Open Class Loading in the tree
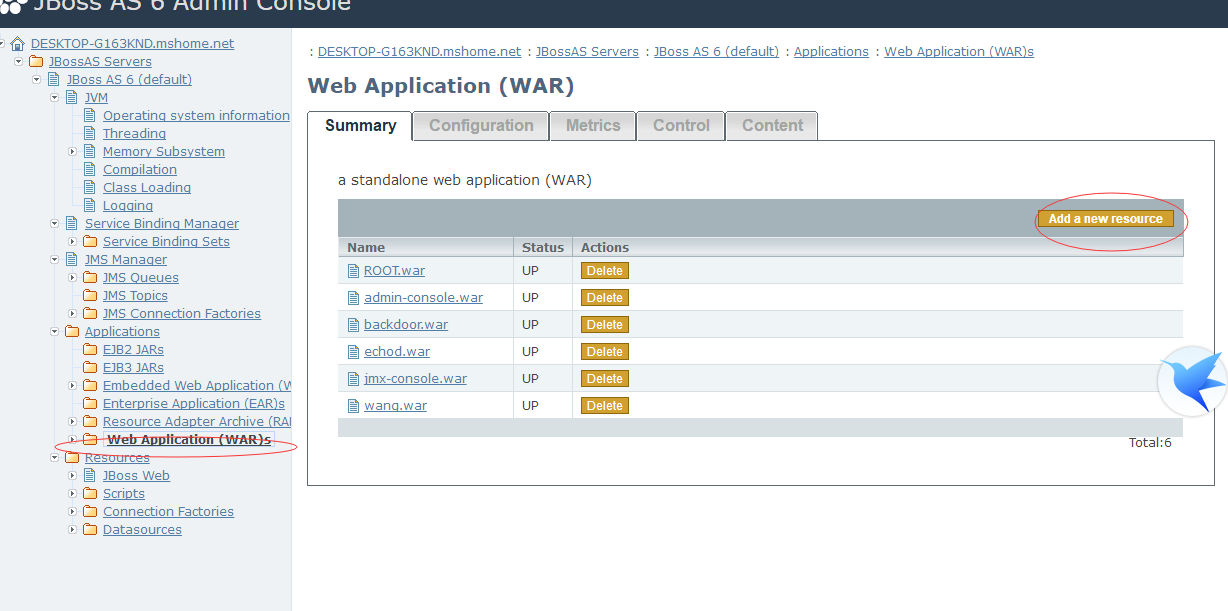The height and width of the screenshot is (611, 1228). point(147,188)
